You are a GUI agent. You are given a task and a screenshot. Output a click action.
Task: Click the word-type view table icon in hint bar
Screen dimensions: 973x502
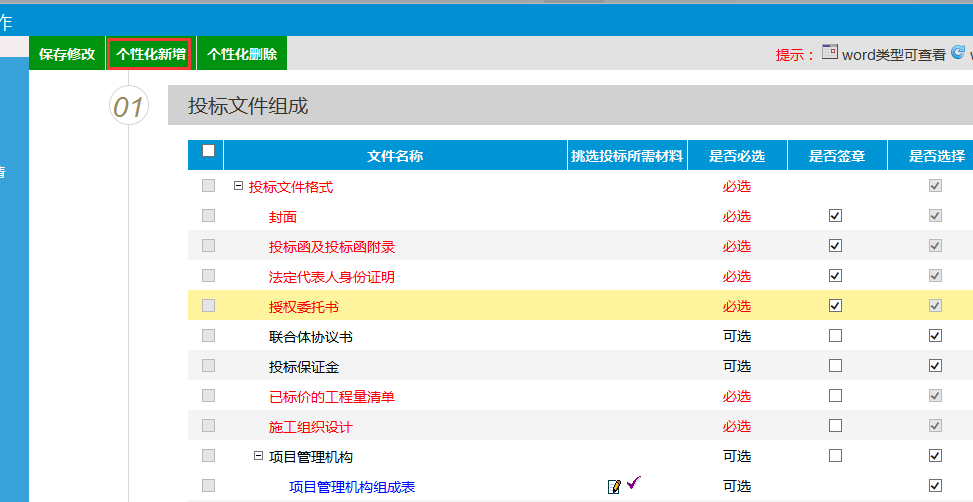pyautogui.click(x=830, y=52)
